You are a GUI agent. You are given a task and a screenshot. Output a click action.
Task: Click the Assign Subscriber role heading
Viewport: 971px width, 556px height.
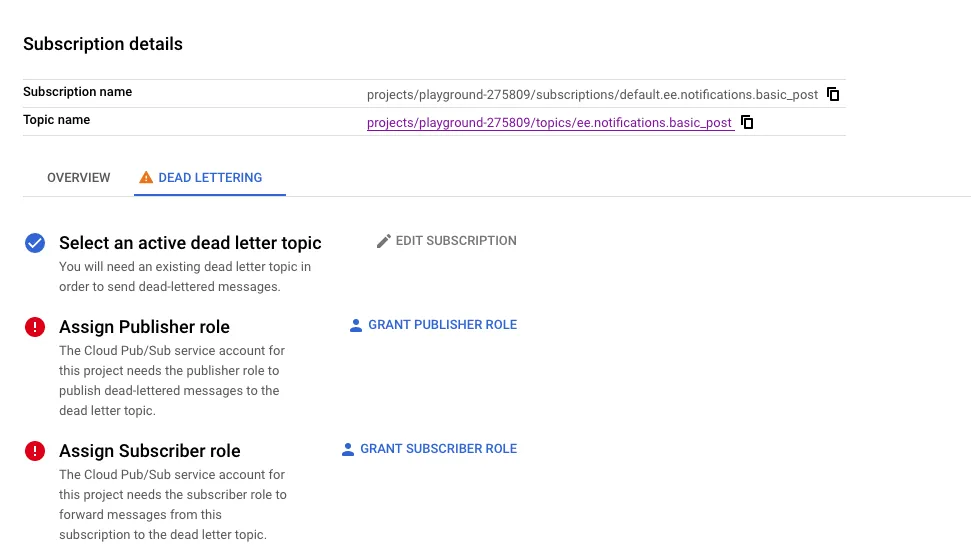tap(150, 451)
